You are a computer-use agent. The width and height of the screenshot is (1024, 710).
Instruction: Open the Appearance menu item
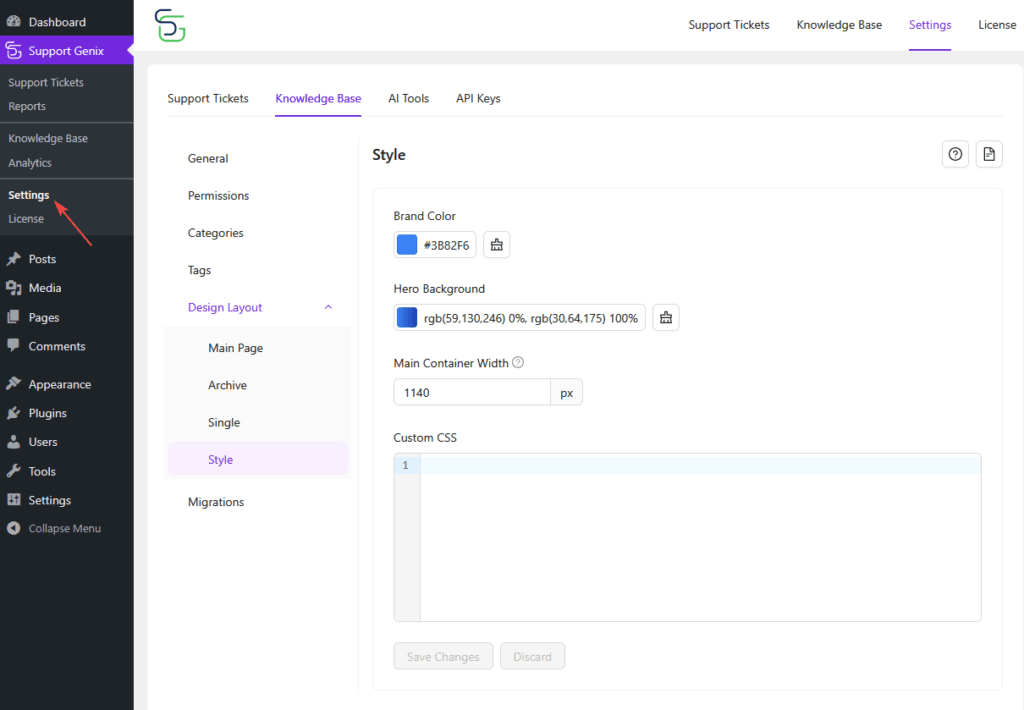point(67,384)
